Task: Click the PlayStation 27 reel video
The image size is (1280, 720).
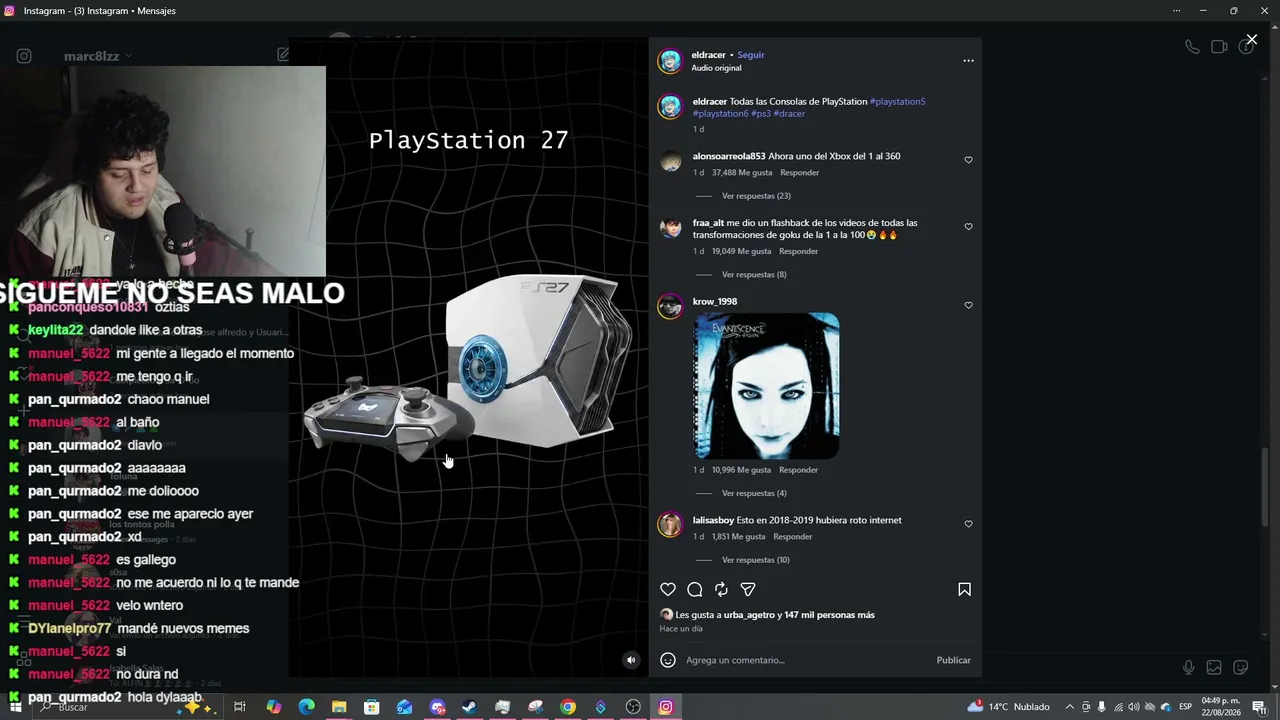Action: (469, 357)
